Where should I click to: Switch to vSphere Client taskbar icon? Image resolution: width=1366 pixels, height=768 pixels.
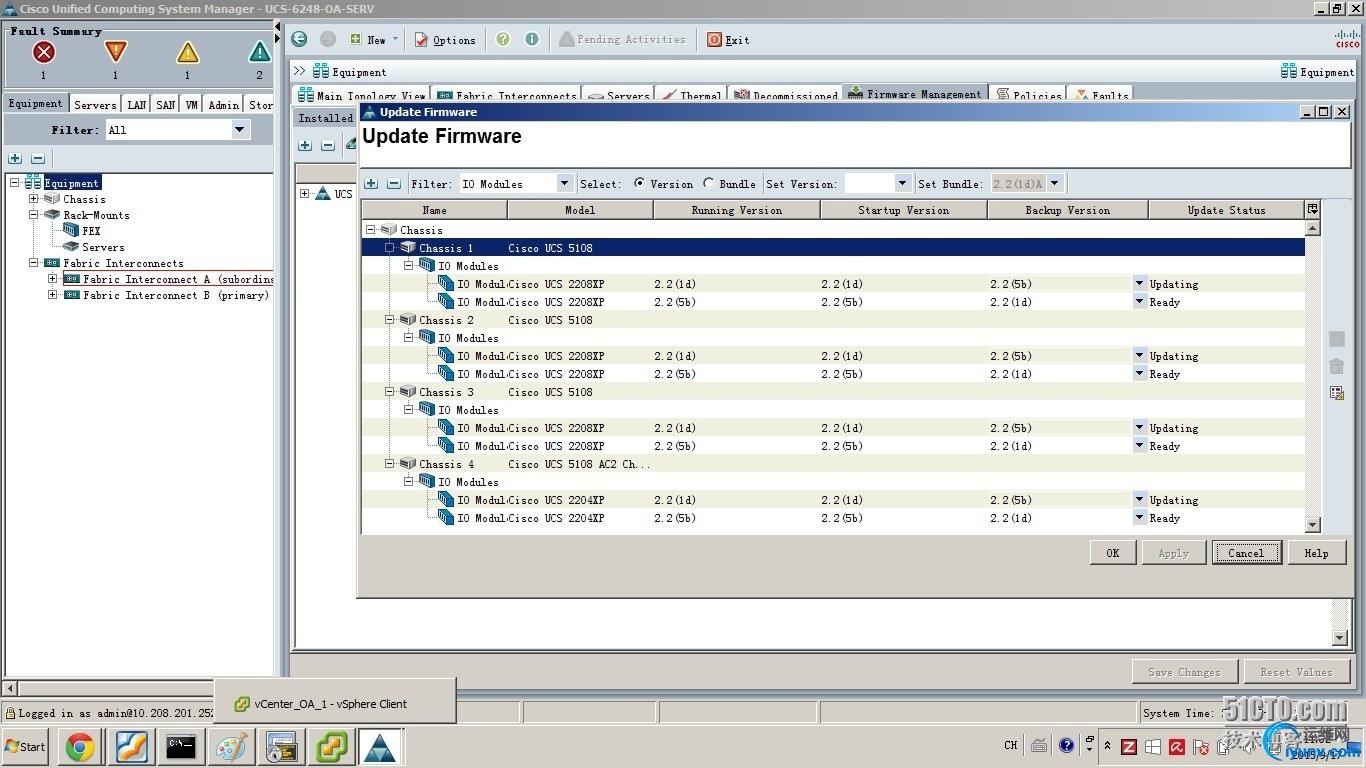(332, 746)
